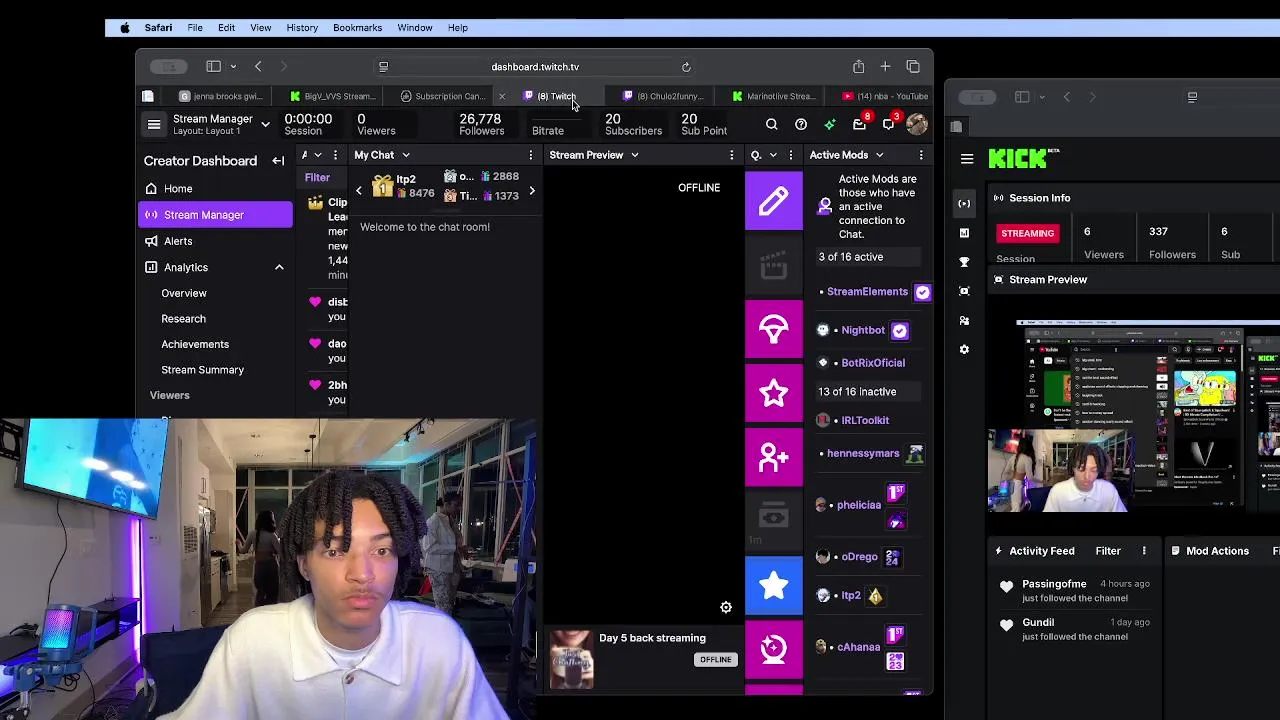Open Stream Preview panel three-dot options
Viewport: 1280px width, 720px height.
coord(732,155)
